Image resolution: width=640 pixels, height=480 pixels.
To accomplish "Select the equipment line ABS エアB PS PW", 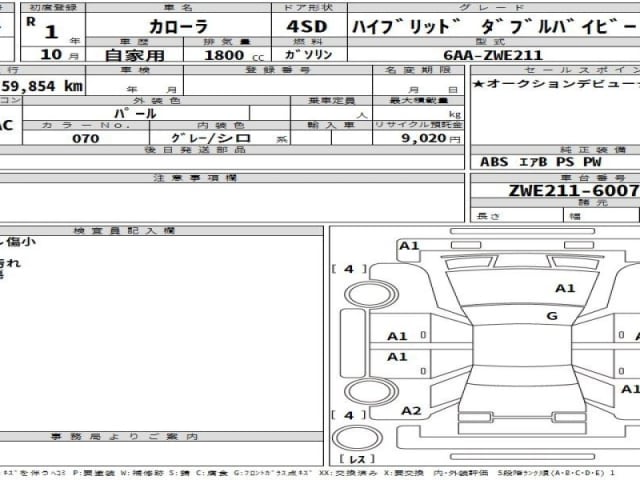I will click(540, 162).
